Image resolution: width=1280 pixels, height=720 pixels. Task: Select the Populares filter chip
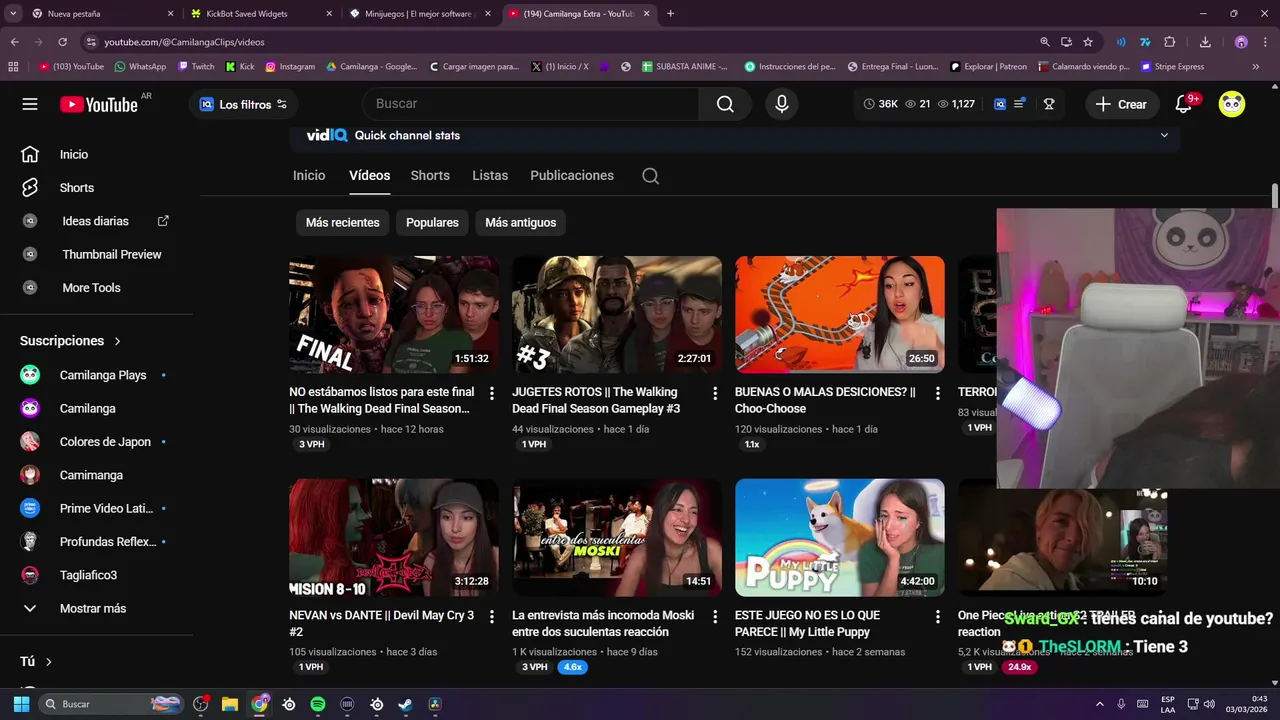[x=432, y=223]
